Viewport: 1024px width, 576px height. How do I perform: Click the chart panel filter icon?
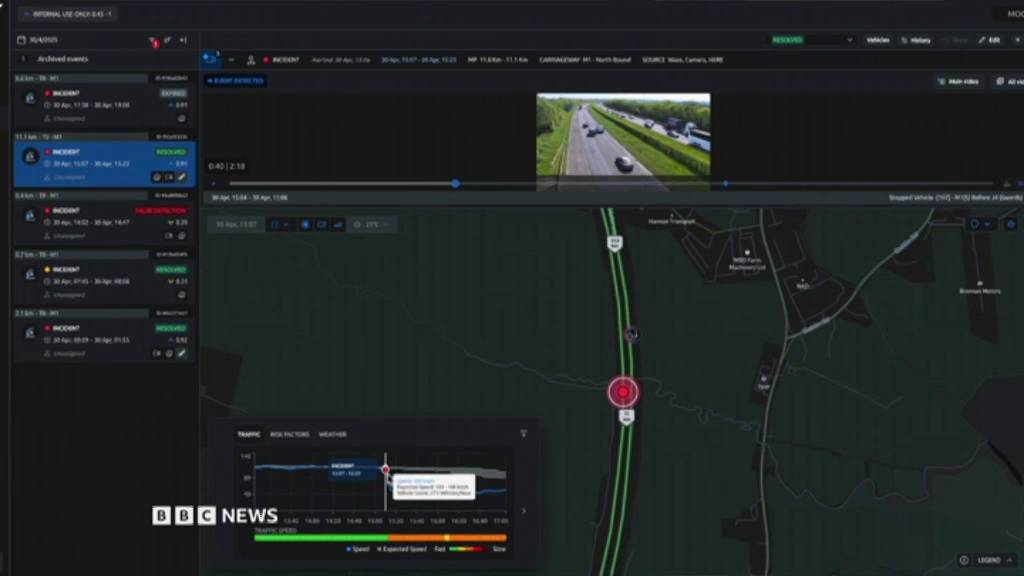pyautogui.click(x=523, y=434)
